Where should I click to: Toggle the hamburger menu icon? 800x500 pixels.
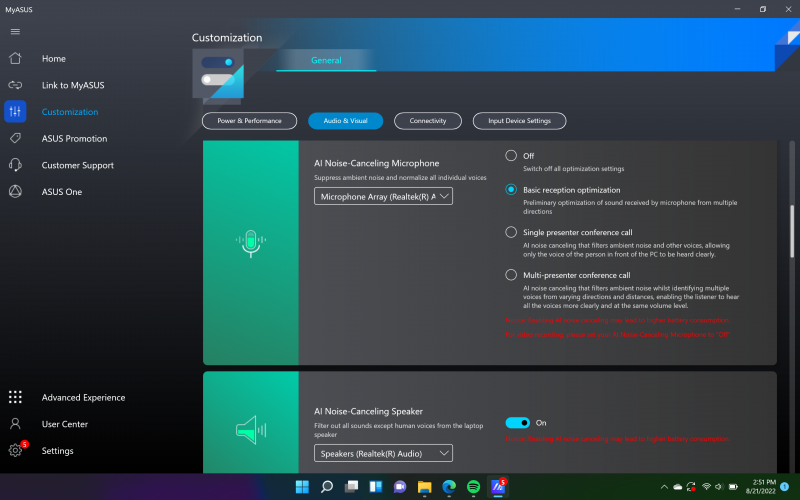coord(15,32)
